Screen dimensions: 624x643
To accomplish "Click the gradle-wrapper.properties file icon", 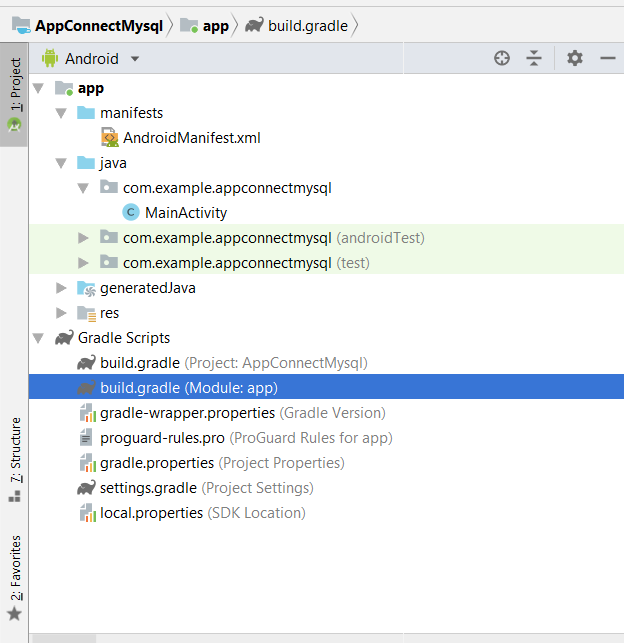I will tap(87, 413).
